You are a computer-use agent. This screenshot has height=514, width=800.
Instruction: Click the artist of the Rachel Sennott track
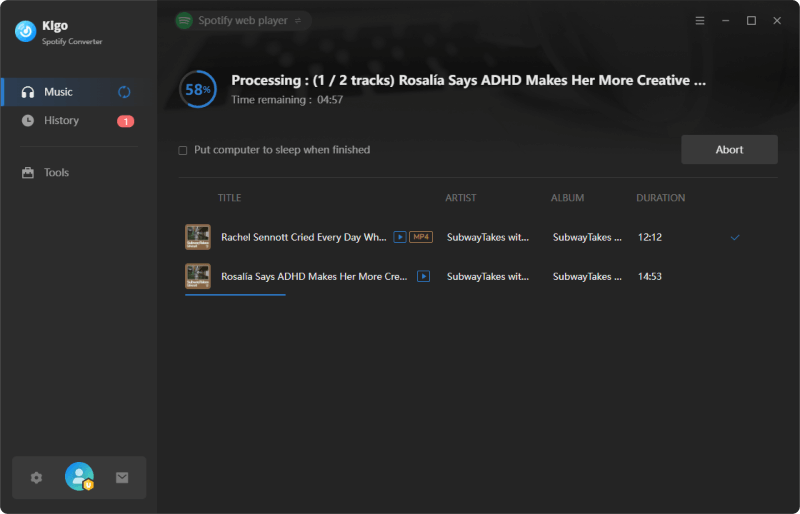click(x=488, y=237)
